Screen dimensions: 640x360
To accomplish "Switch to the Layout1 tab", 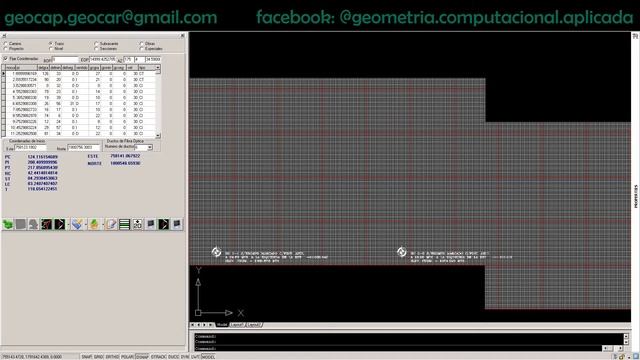I will coord(237,325).
